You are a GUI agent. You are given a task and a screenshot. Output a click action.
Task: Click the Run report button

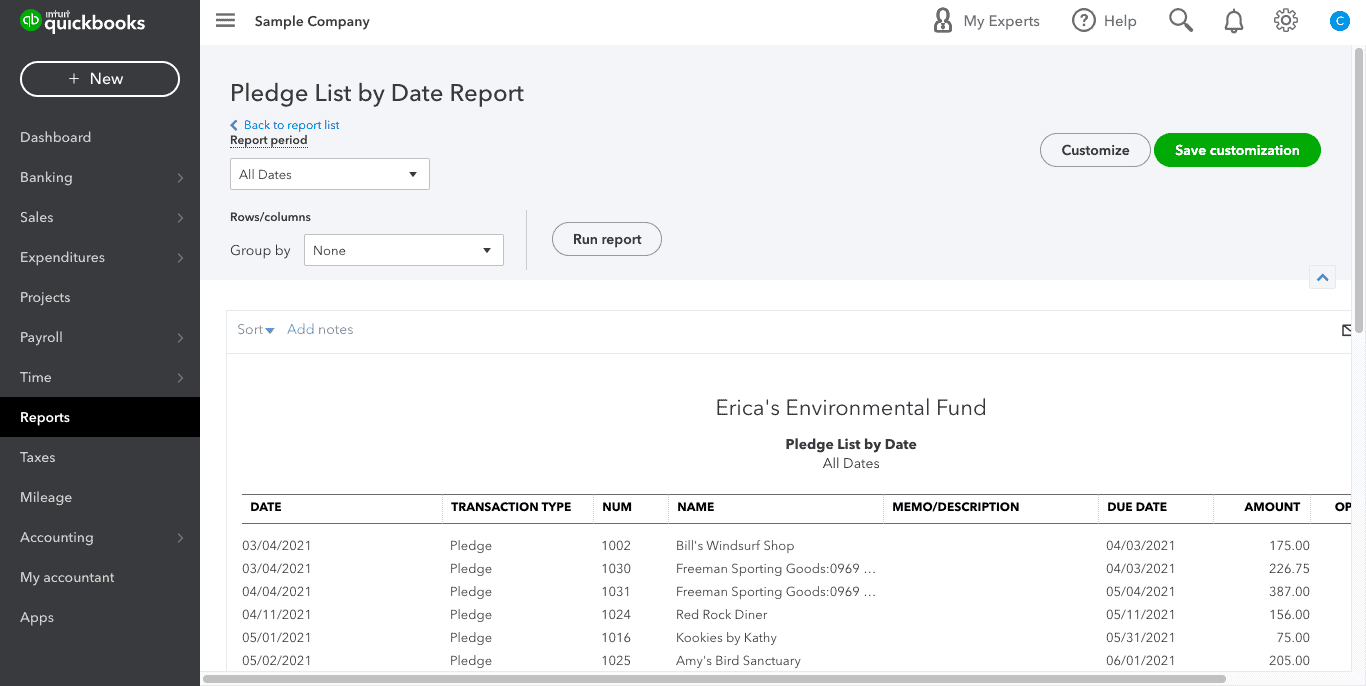pos(607,239)
